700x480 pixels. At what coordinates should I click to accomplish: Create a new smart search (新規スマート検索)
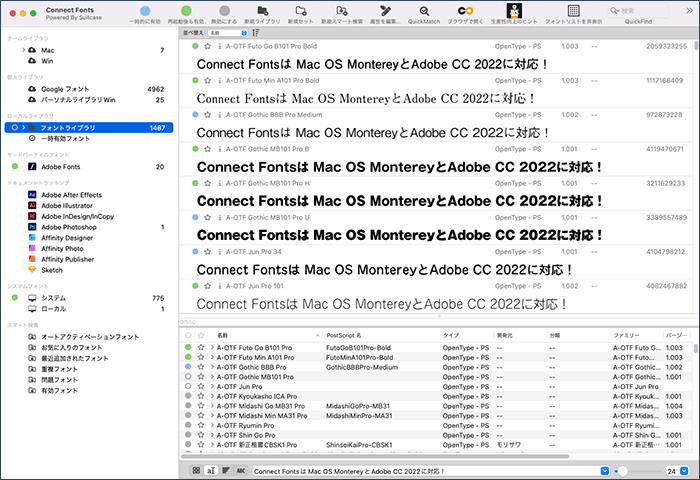click(342, 11)
